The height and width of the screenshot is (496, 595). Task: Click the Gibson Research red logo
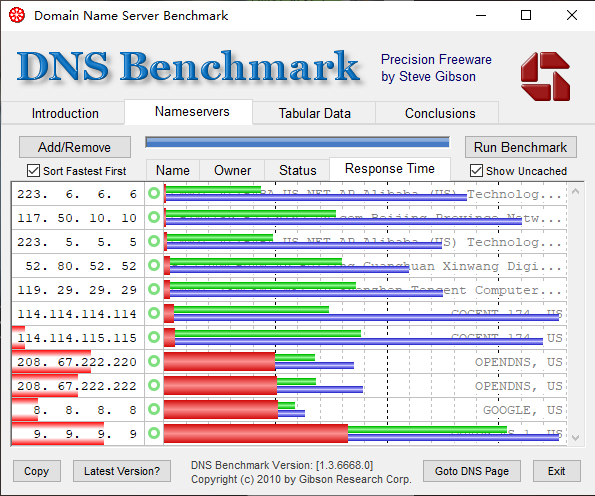pyautogui.click(x=545, y=76)
